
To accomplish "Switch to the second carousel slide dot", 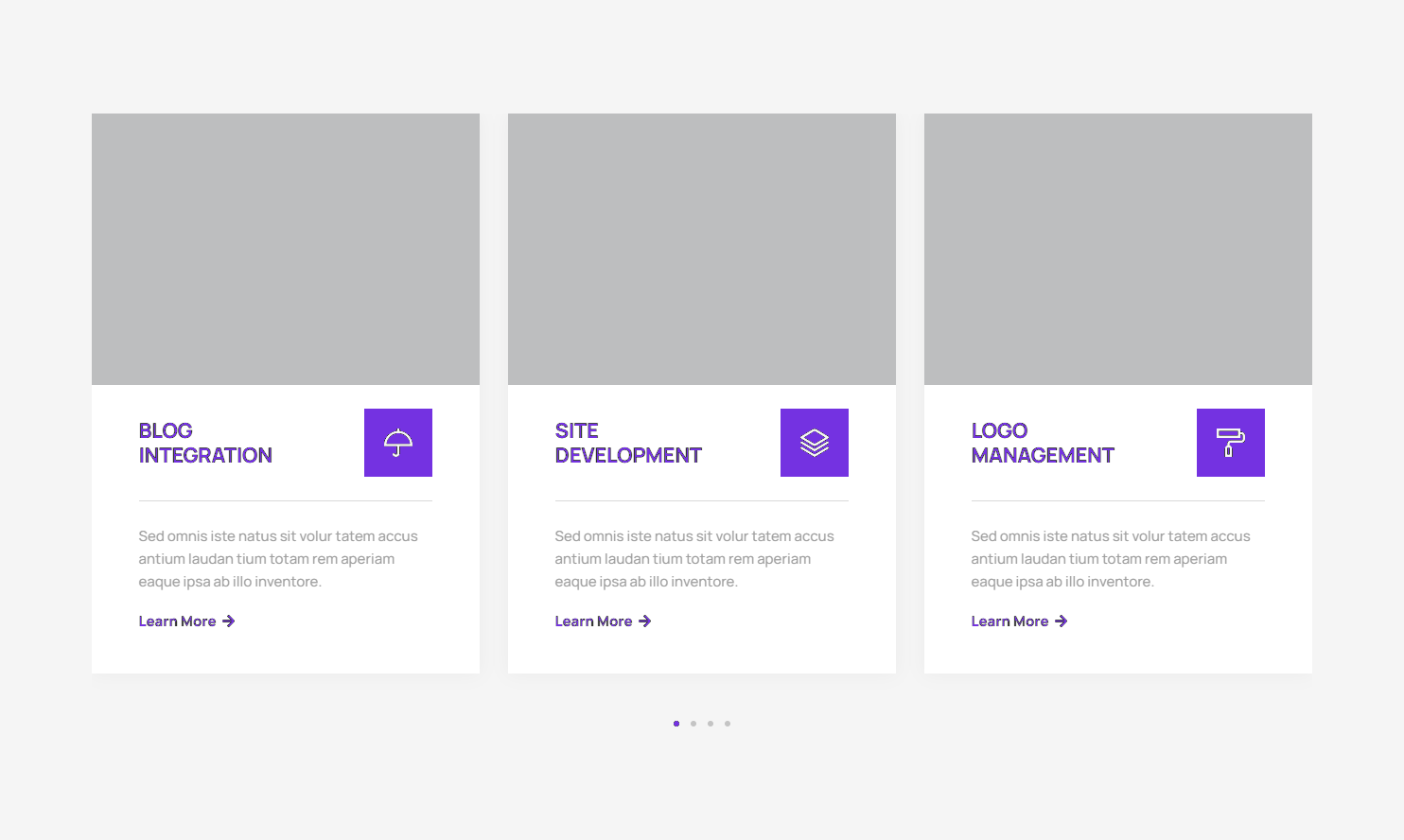I will click(x=693, y=724).
